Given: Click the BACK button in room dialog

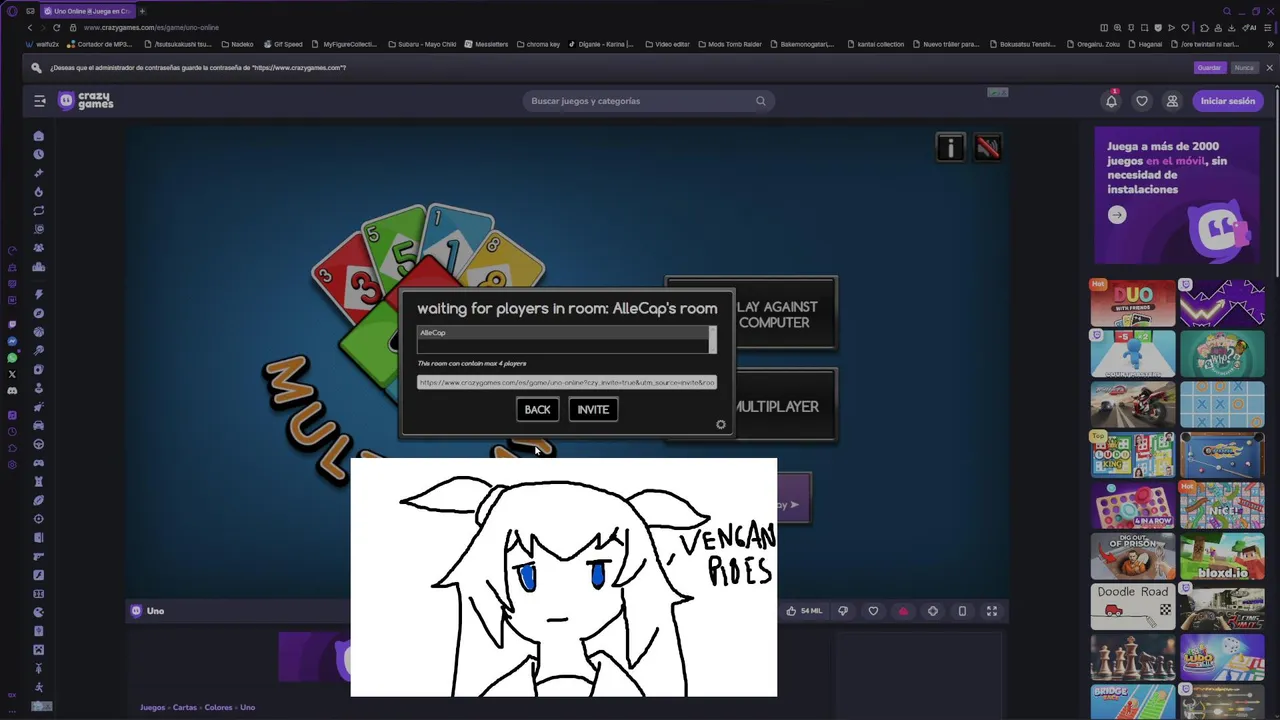Looking at the screenshot, I should tap(538, 409).
